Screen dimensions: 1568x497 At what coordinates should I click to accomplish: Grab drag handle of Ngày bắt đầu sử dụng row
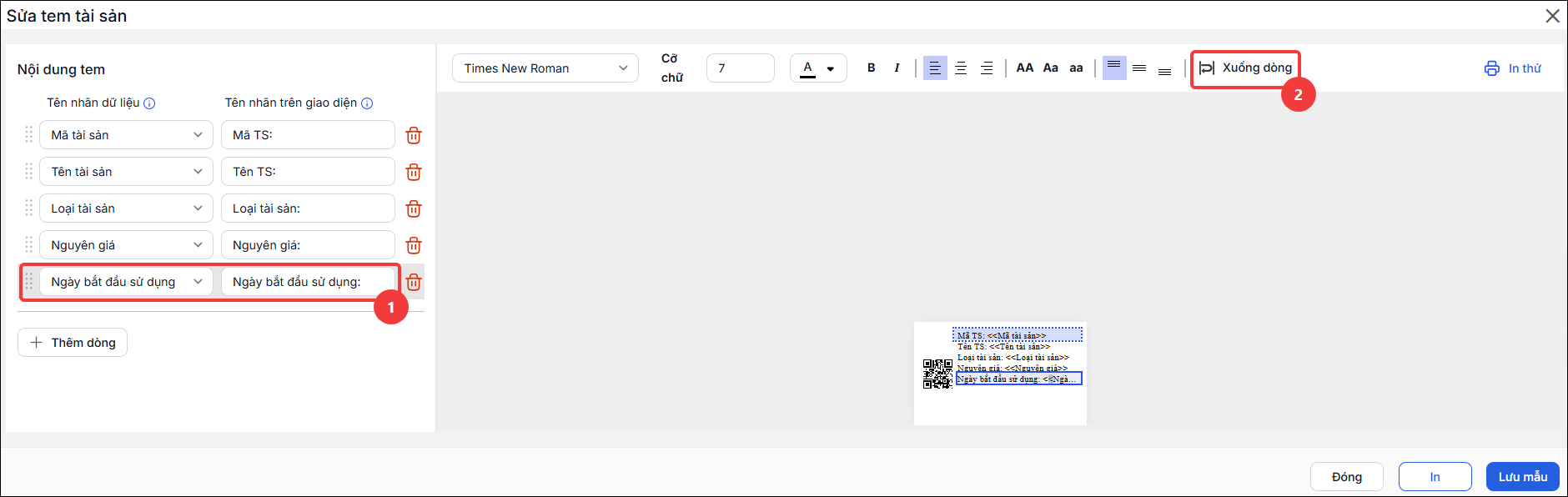[28, 281]
